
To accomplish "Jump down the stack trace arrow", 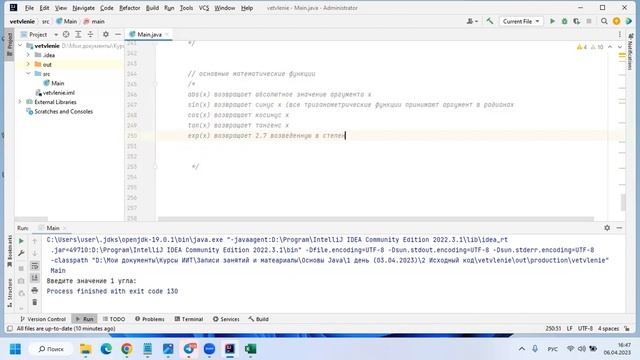I will tap(35, 253).
